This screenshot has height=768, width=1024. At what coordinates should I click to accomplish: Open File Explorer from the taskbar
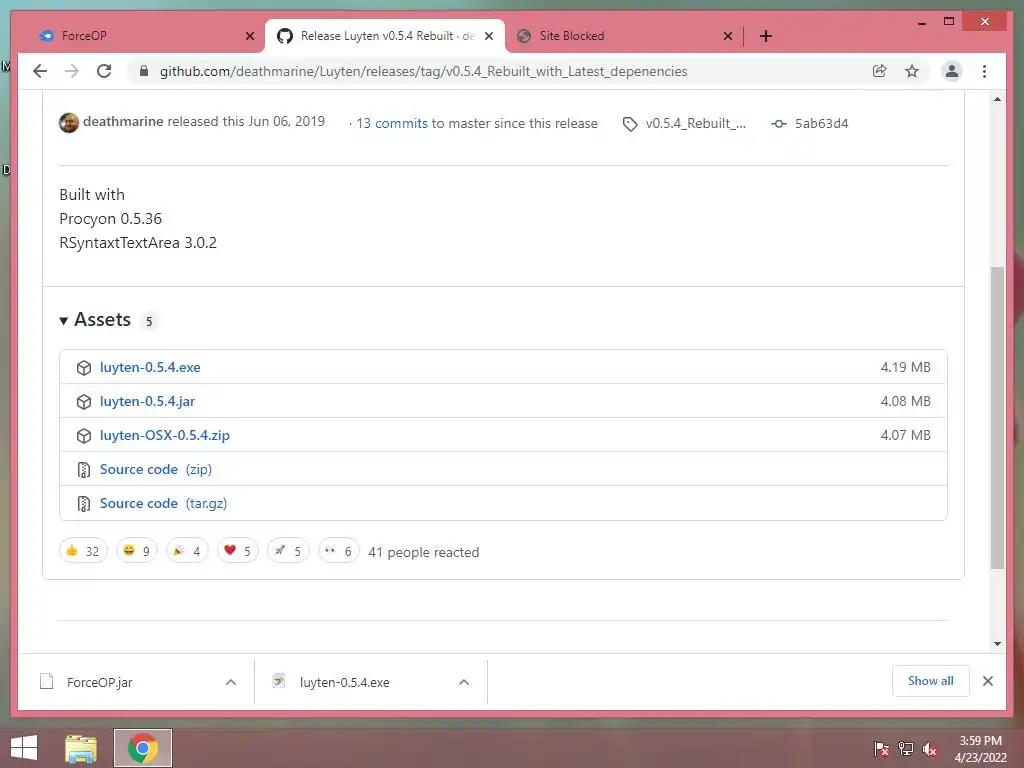point(81,748)
